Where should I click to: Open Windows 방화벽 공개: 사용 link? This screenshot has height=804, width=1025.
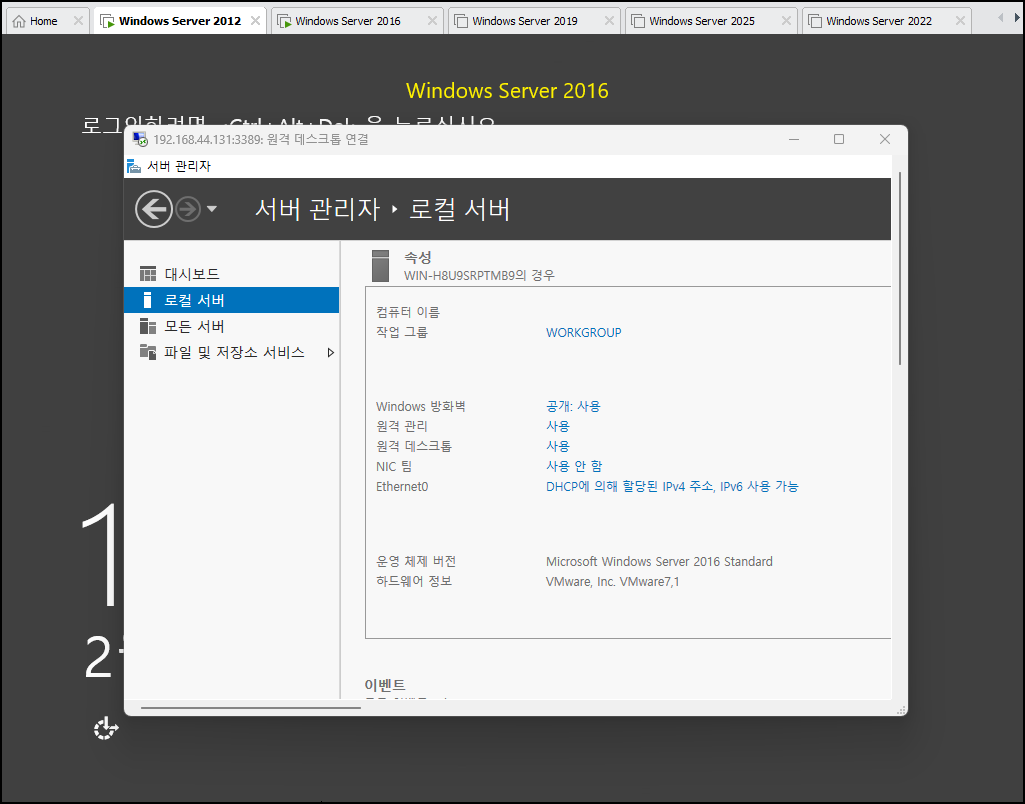(x=573, y=407)
